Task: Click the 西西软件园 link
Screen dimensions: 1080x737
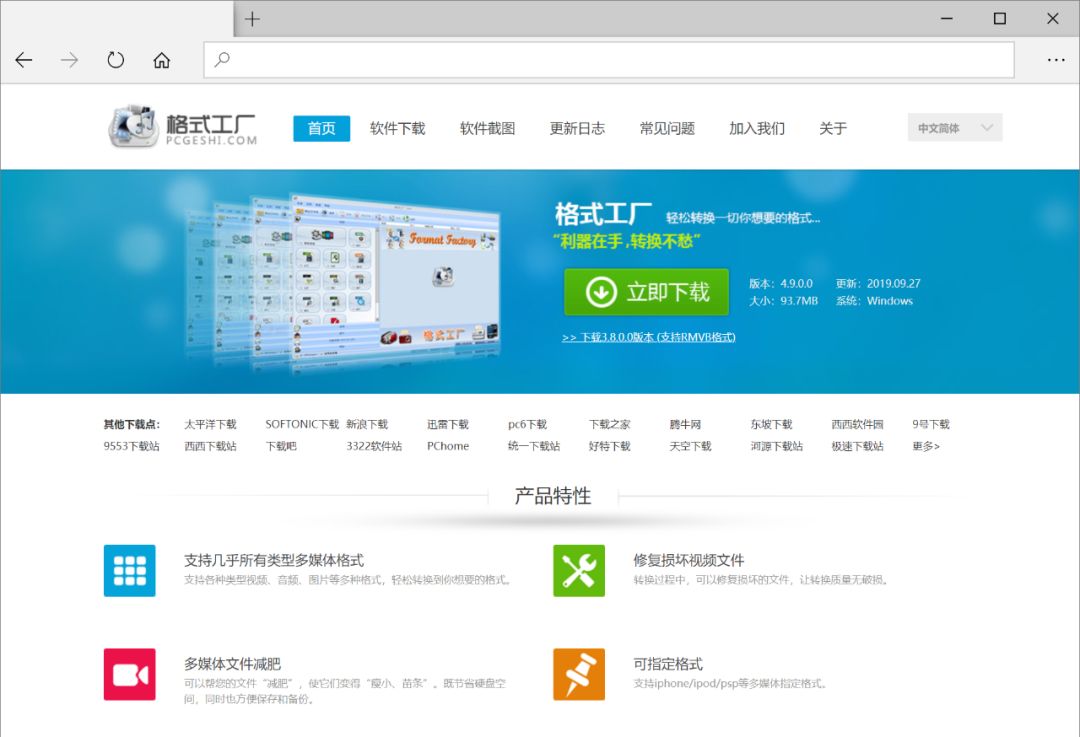Action: click(x=857, y=424)
